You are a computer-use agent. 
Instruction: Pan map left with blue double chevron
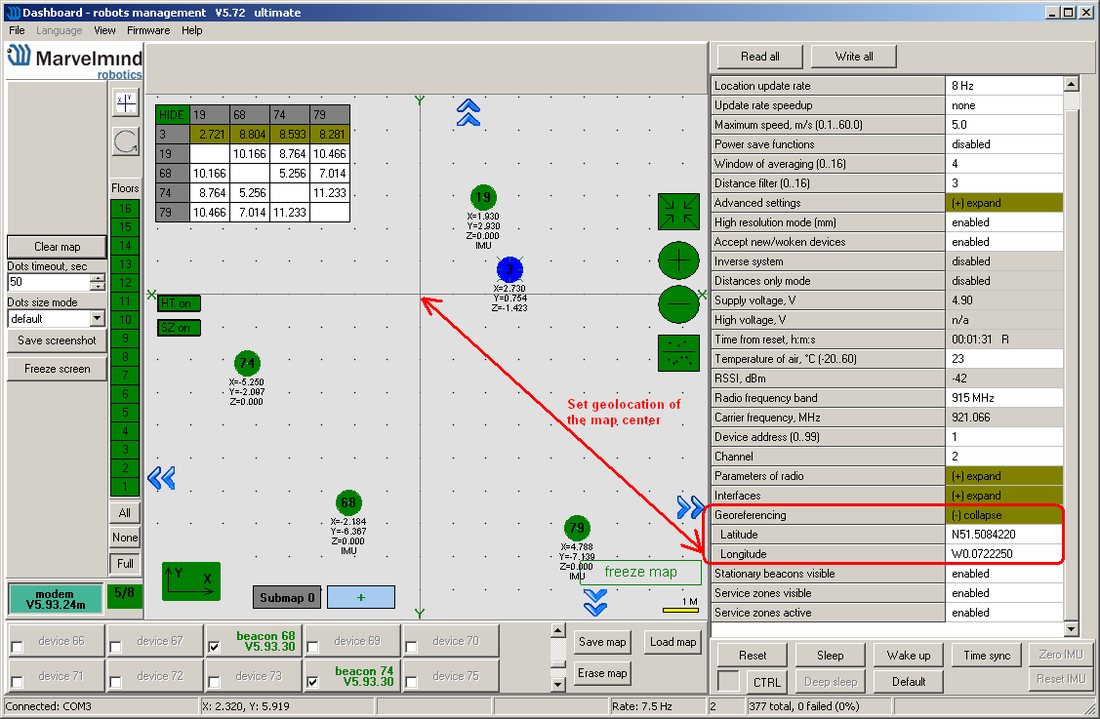coord(161,478)
